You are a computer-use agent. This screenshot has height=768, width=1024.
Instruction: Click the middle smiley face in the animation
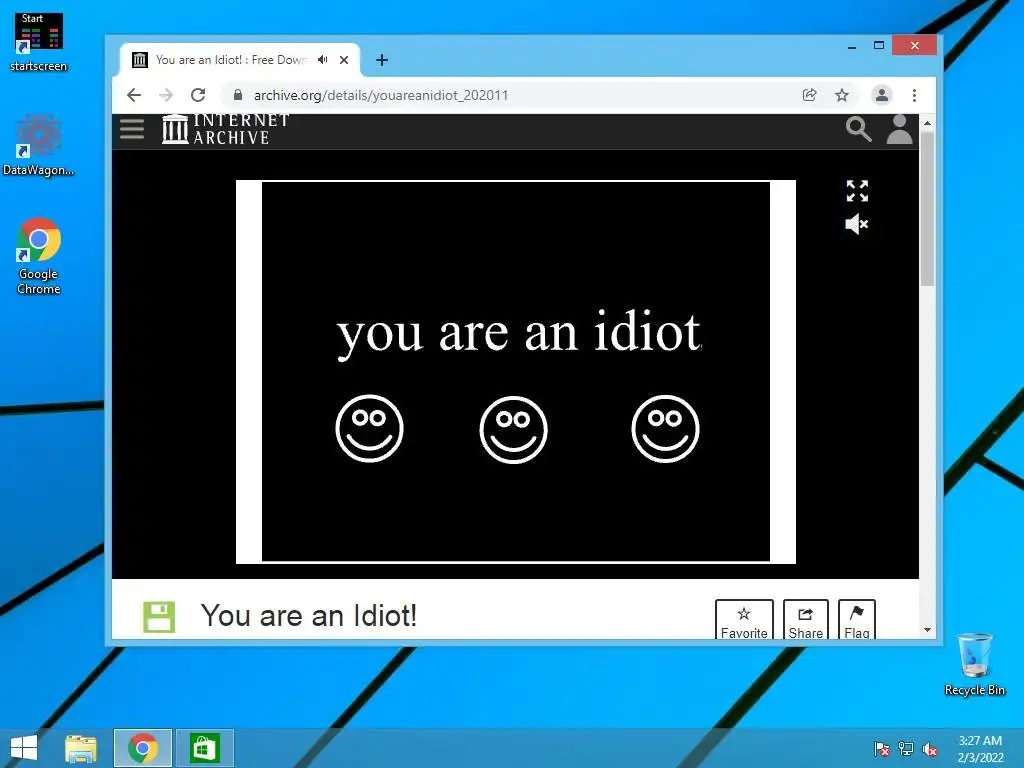pos(513,430)
